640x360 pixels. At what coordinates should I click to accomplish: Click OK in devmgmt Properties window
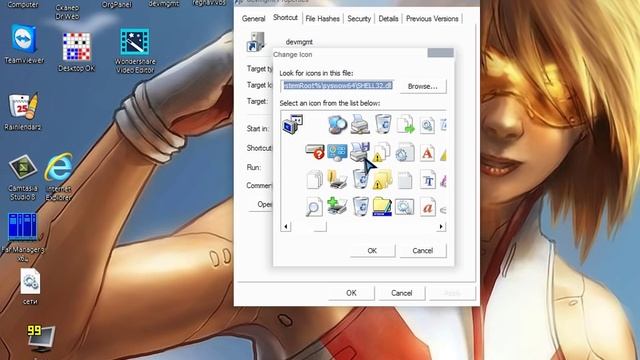[351, 293]
